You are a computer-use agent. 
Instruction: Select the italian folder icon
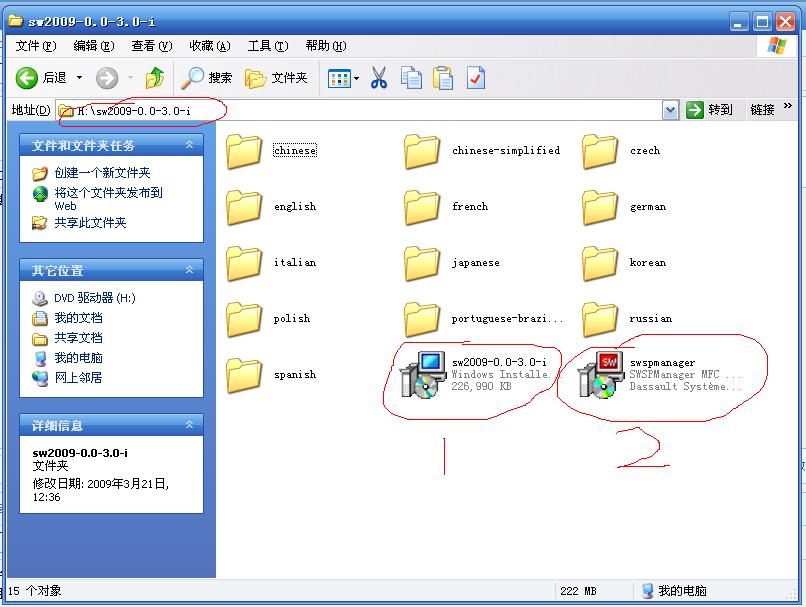244,264
